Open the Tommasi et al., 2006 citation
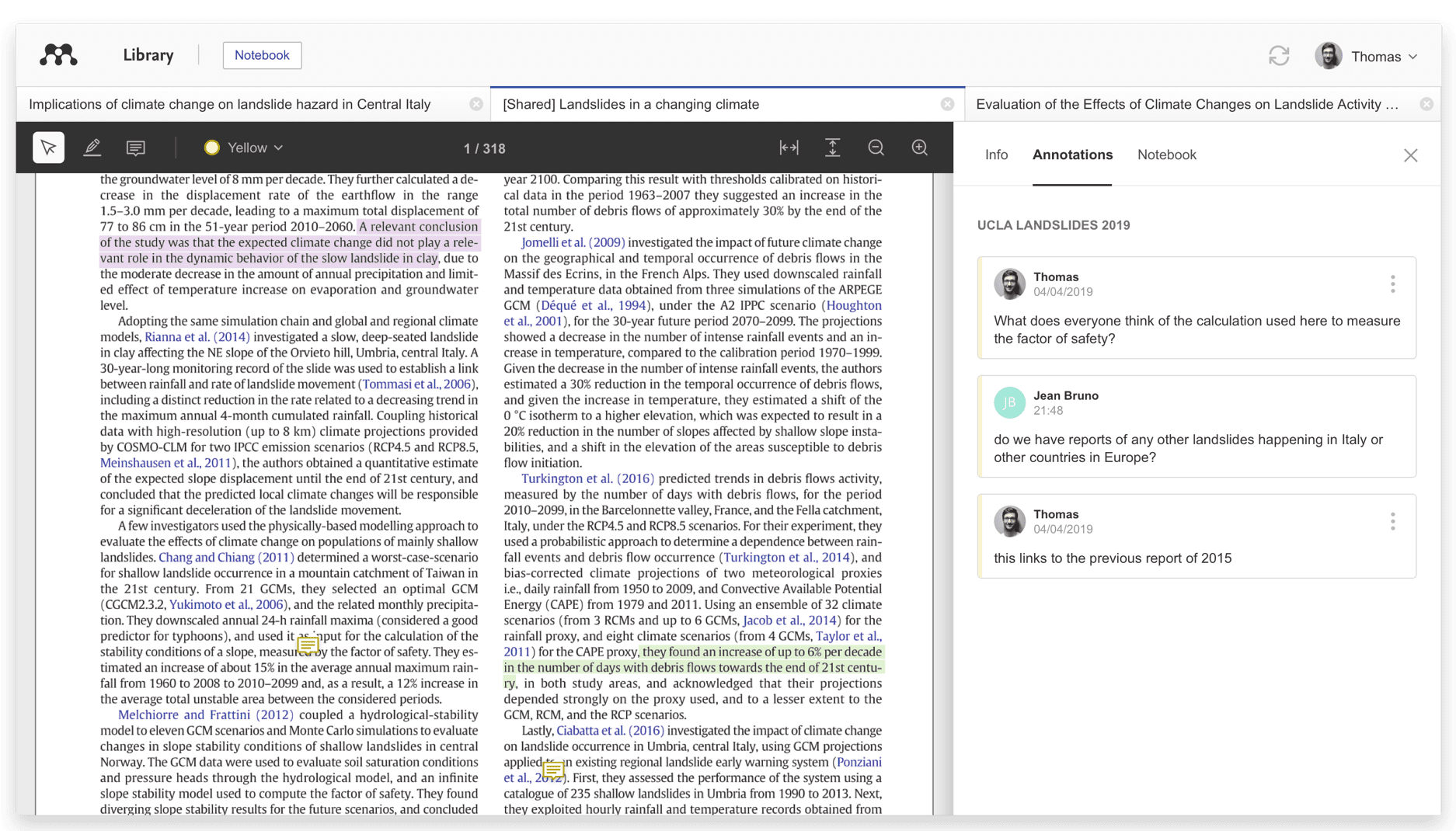1456x831 pixels. [x=416, y=384]
